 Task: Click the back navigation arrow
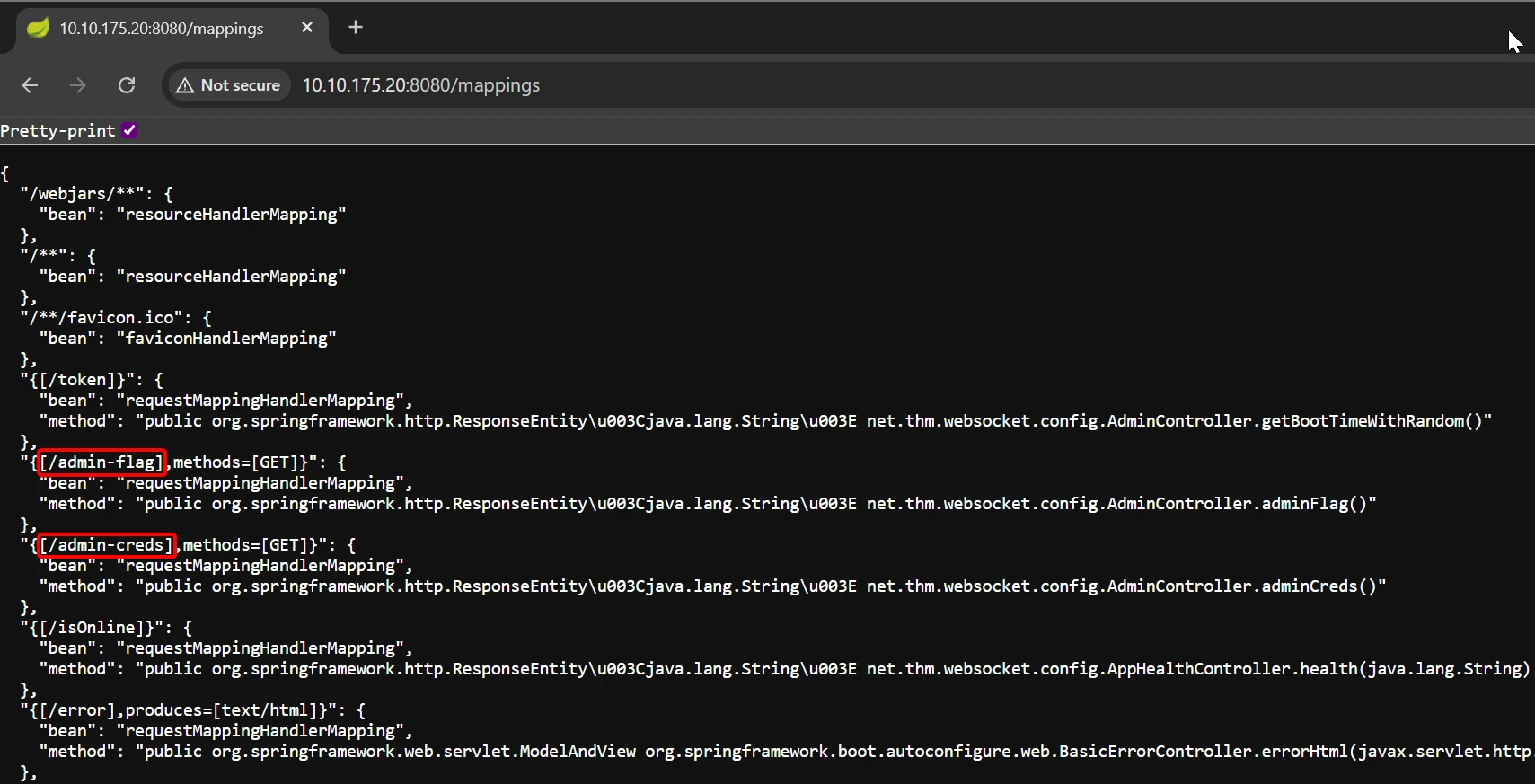[x=30, y=85]
